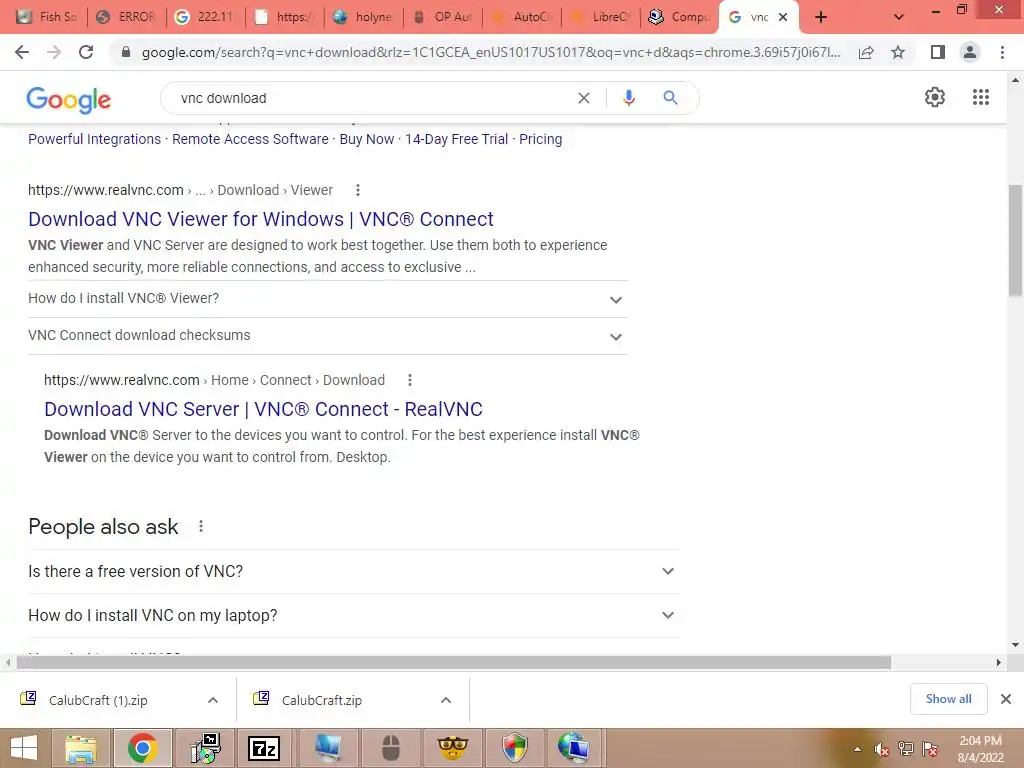The width and height of the screenshot is (1024, 768).
Task: Switch to the ERROR tab
Action: [x=126, y=17]
